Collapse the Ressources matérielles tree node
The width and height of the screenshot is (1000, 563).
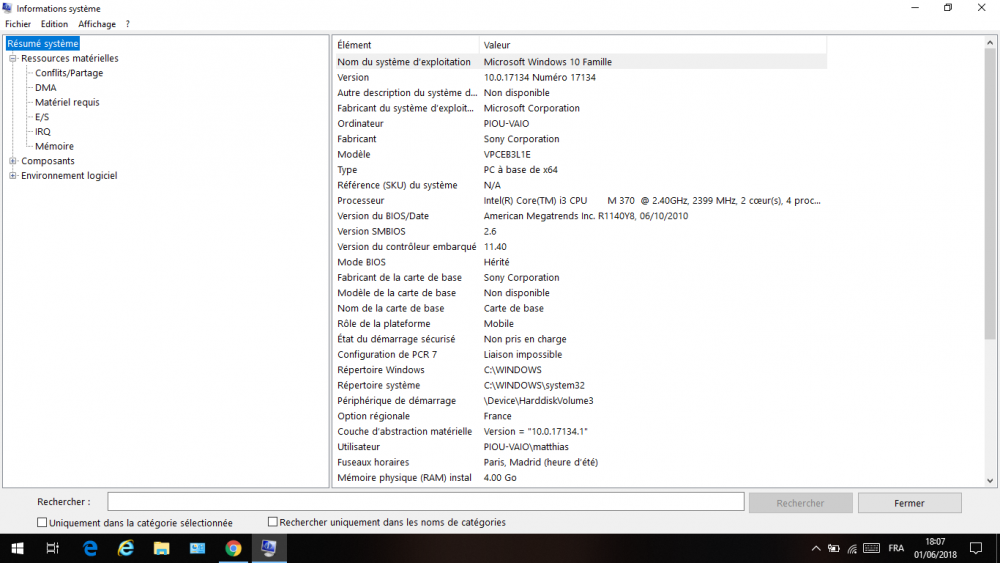pyautogui.click(x=13, y=58)
